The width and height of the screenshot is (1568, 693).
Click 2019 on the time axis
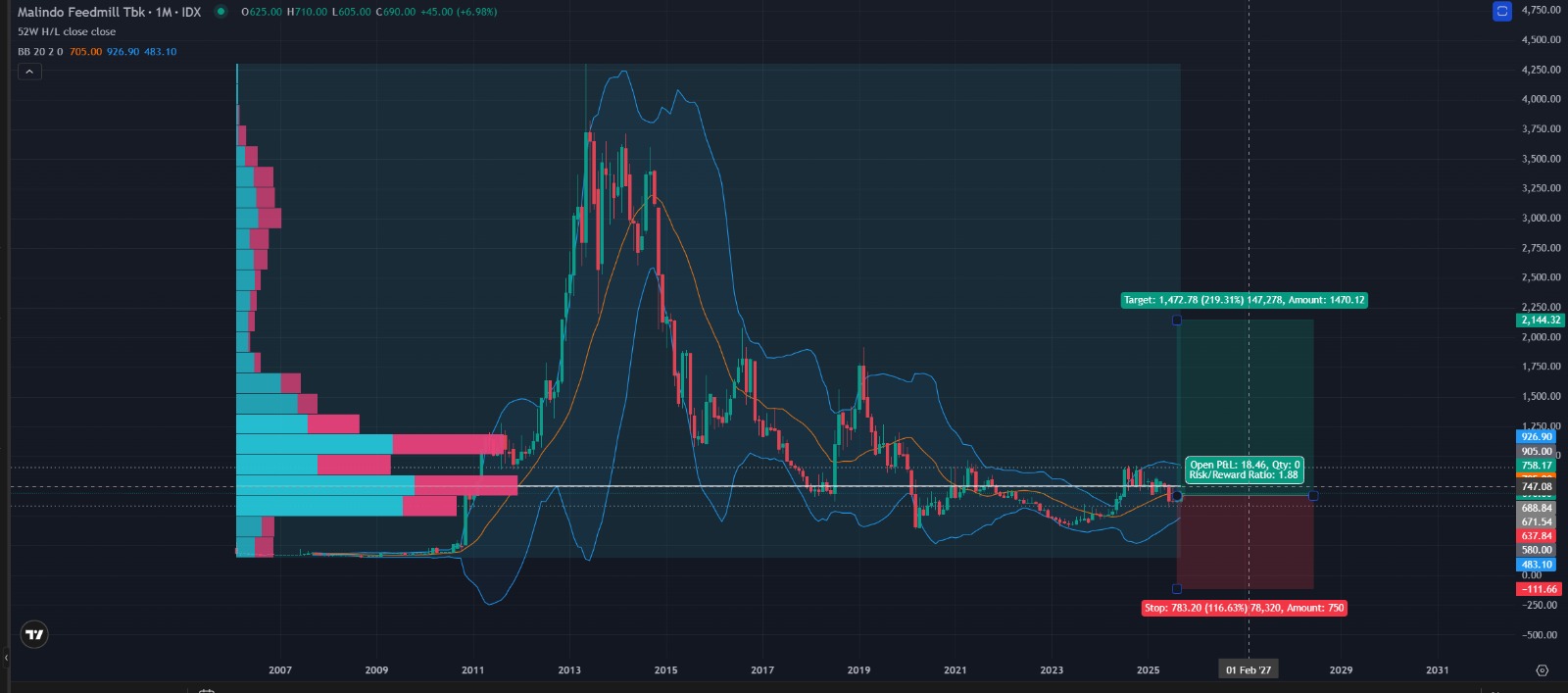point(858,670)
